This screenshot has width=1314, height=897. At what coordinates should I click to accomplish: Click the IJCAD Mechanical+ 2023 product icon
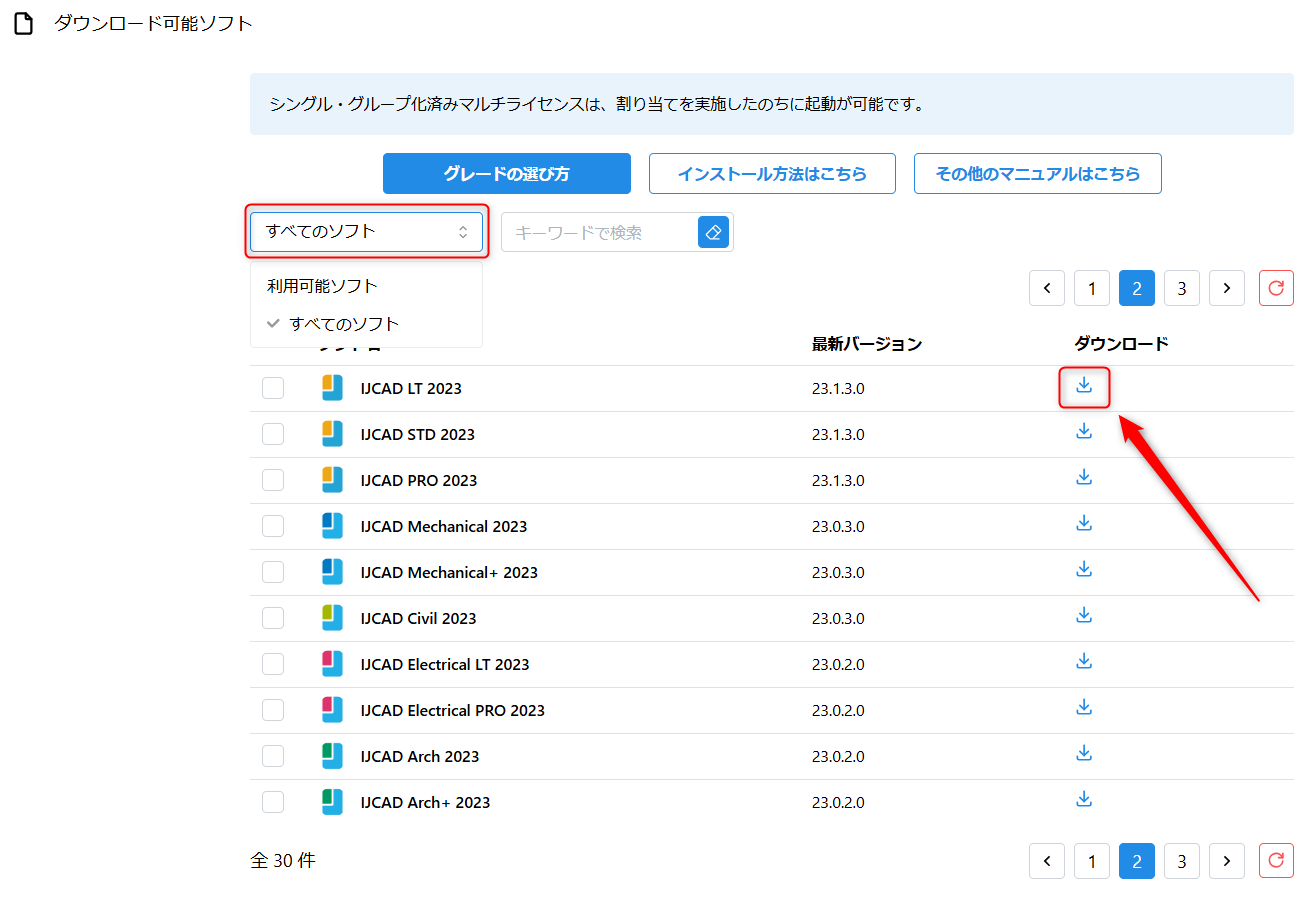pyautogui.click(x=332, y=572)
